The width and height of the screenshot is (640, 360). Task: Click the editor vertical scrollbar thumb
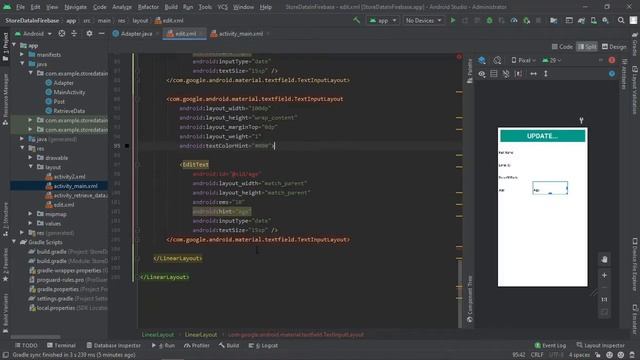click(460, 293)
